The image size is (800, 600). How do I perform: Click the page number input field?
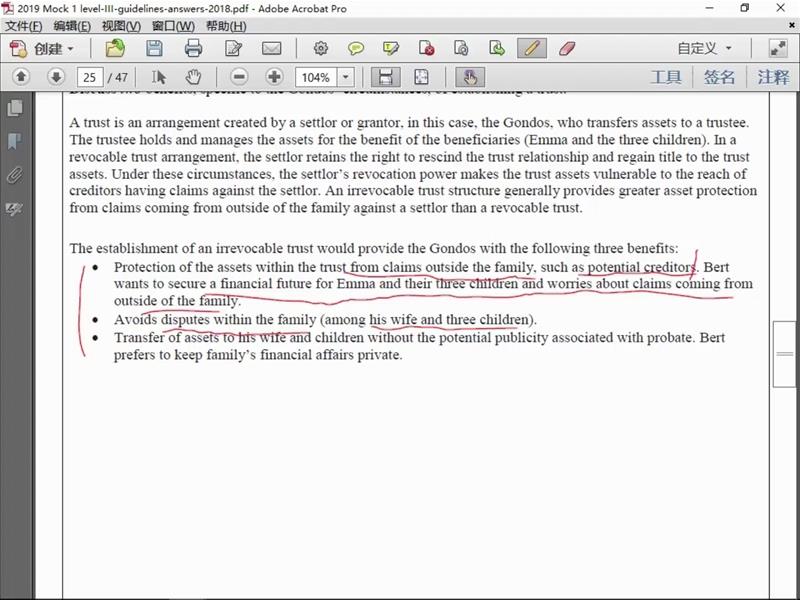(x=90, y=77)
